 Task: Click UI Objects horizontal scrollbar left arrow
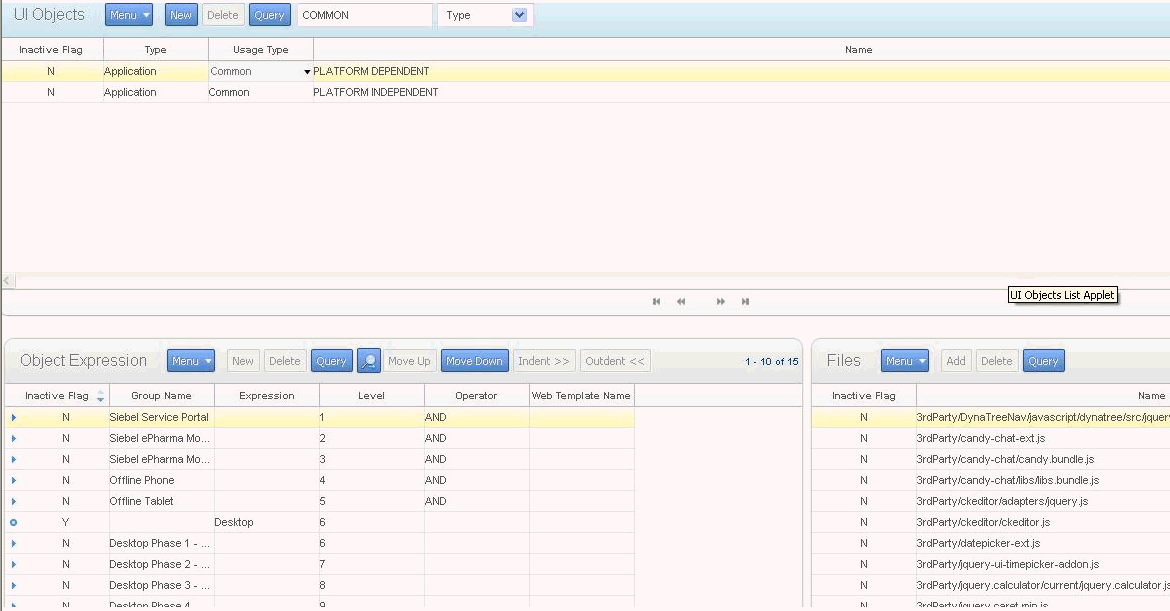click(7, 281)
